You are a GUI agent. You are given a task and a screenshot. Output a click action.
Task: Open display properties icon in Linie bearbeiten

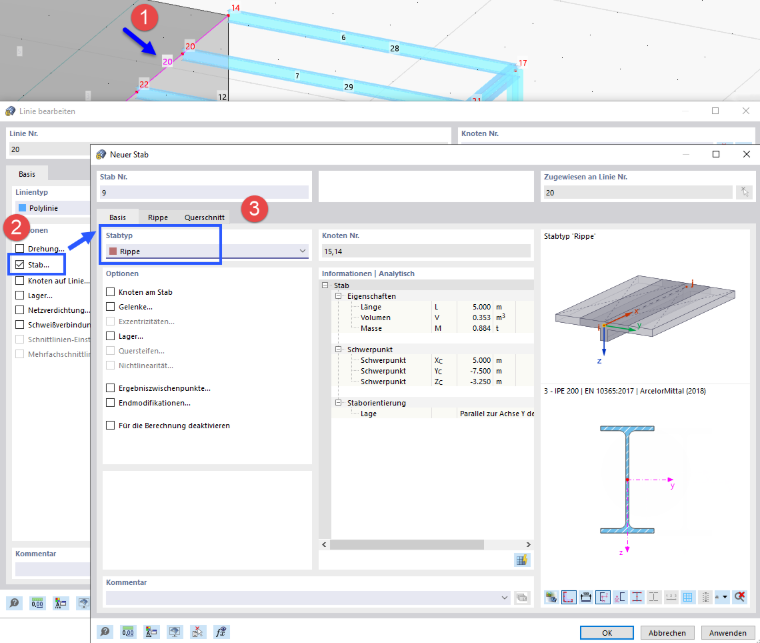point(60,603)
